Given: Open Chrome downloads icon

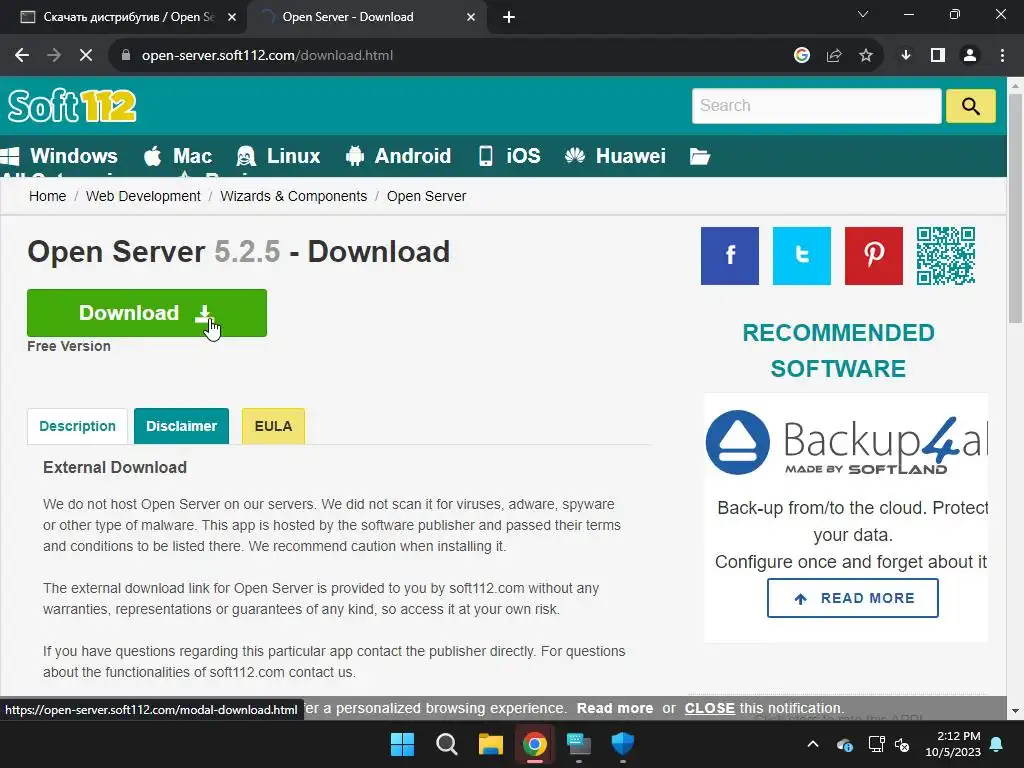Looking at the screenshot, I should (x=906, y=56).
